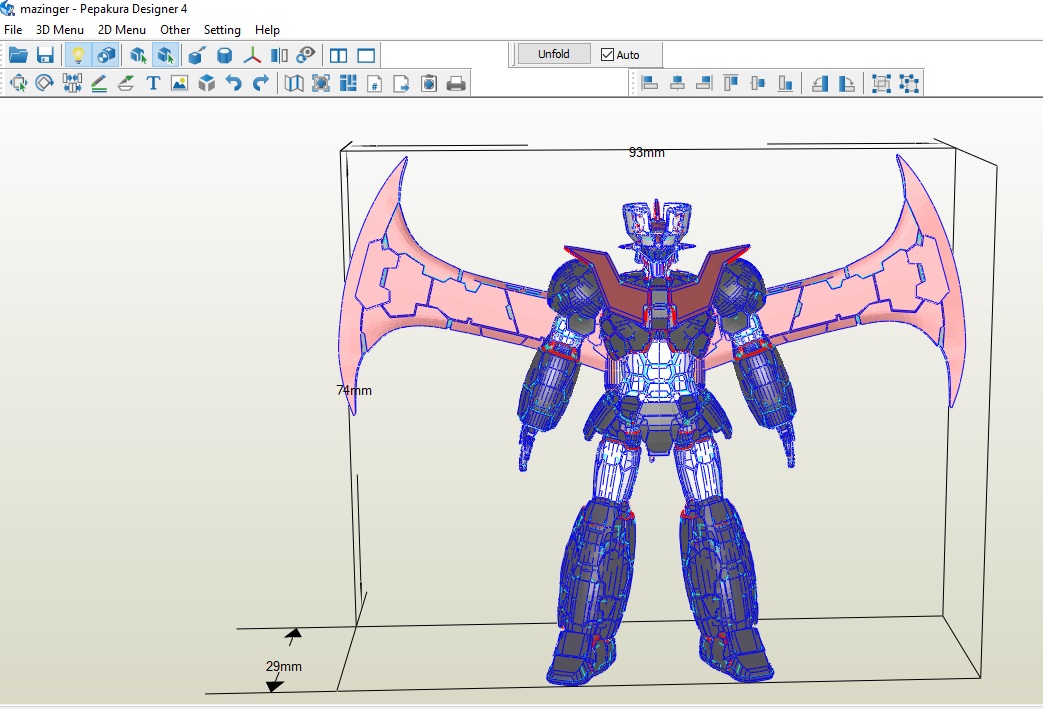Open the Setting menu

pos(222,30)
